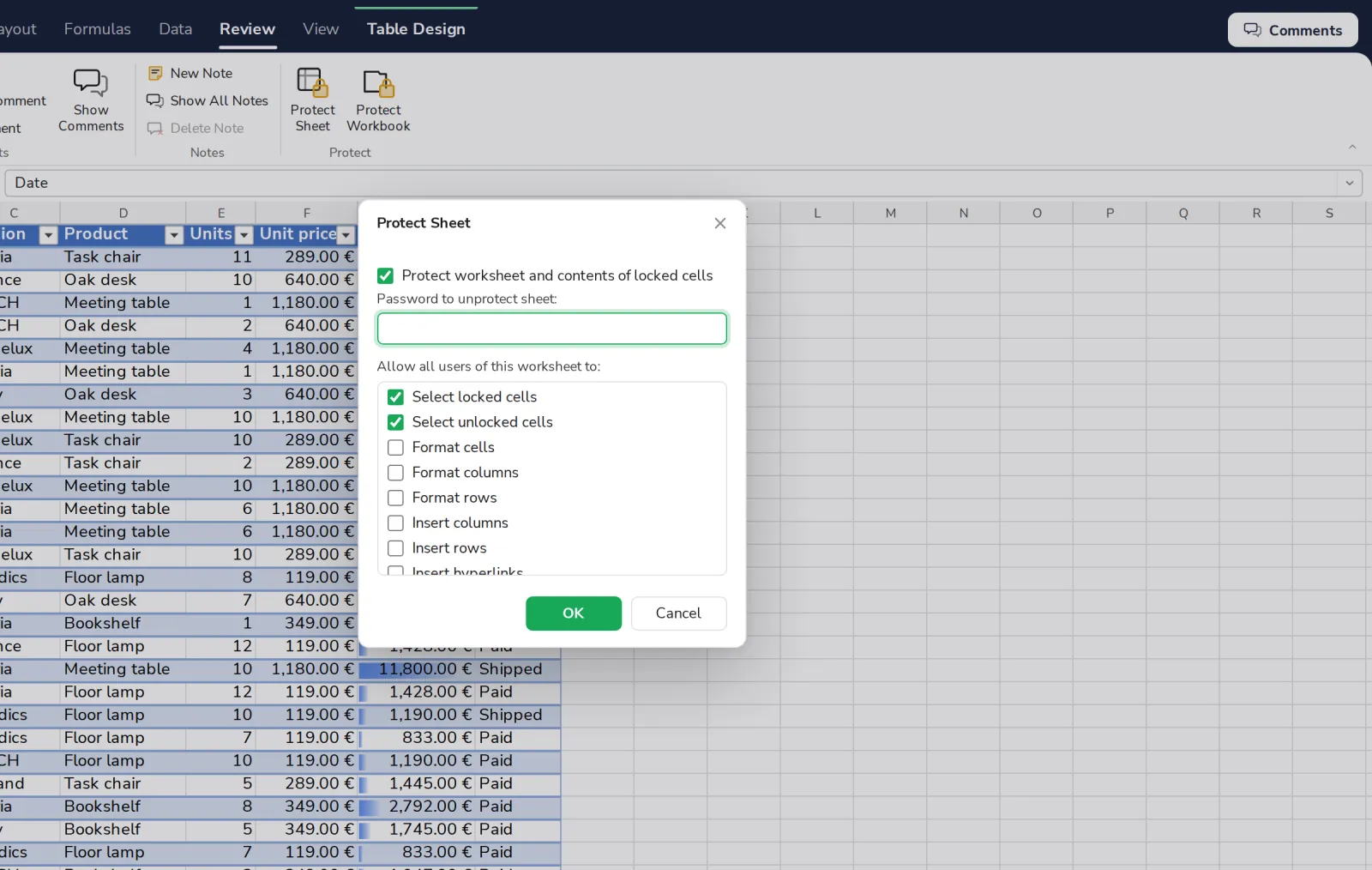Enable the Insert rows permission
Viewport: 1372px width, 870px height.
(395, 548)
